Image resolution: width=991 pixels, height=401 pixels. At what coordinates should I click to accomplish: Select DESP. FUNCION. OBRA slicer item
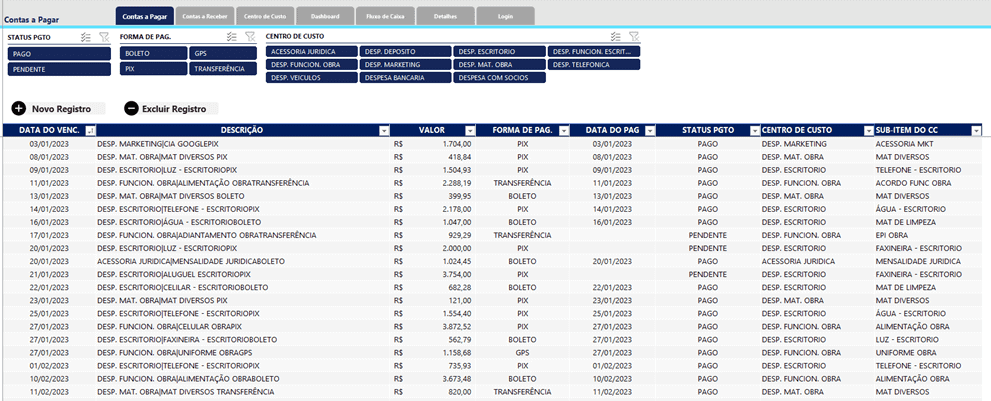point(312,65)
